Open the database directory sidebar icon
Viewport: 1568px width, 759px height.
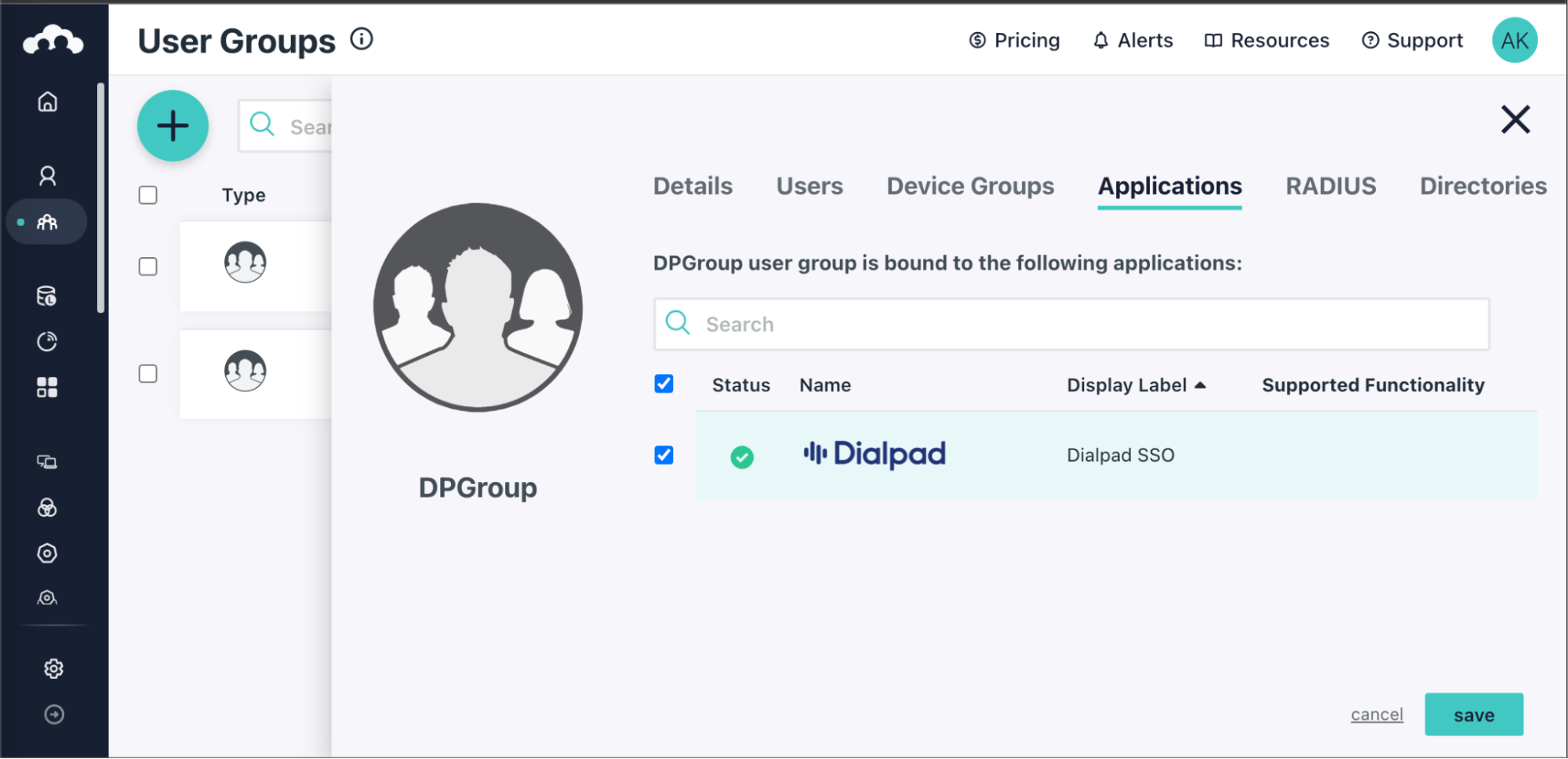pos(47,296)
